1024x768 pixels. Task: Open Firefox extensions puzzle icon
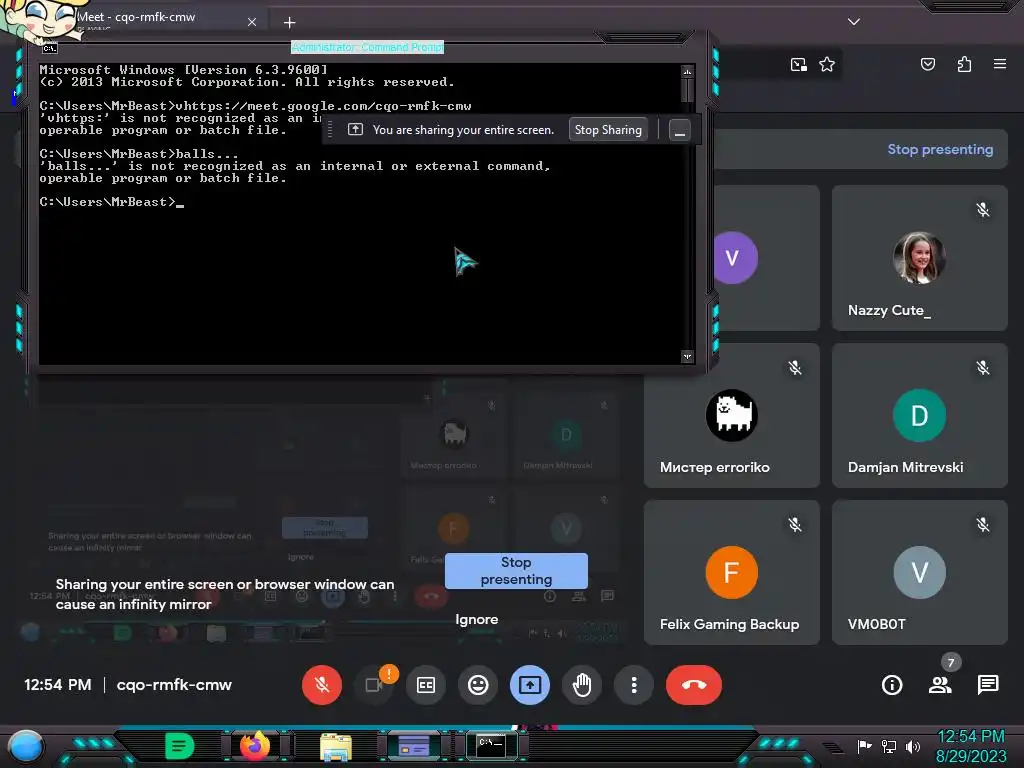964,64
